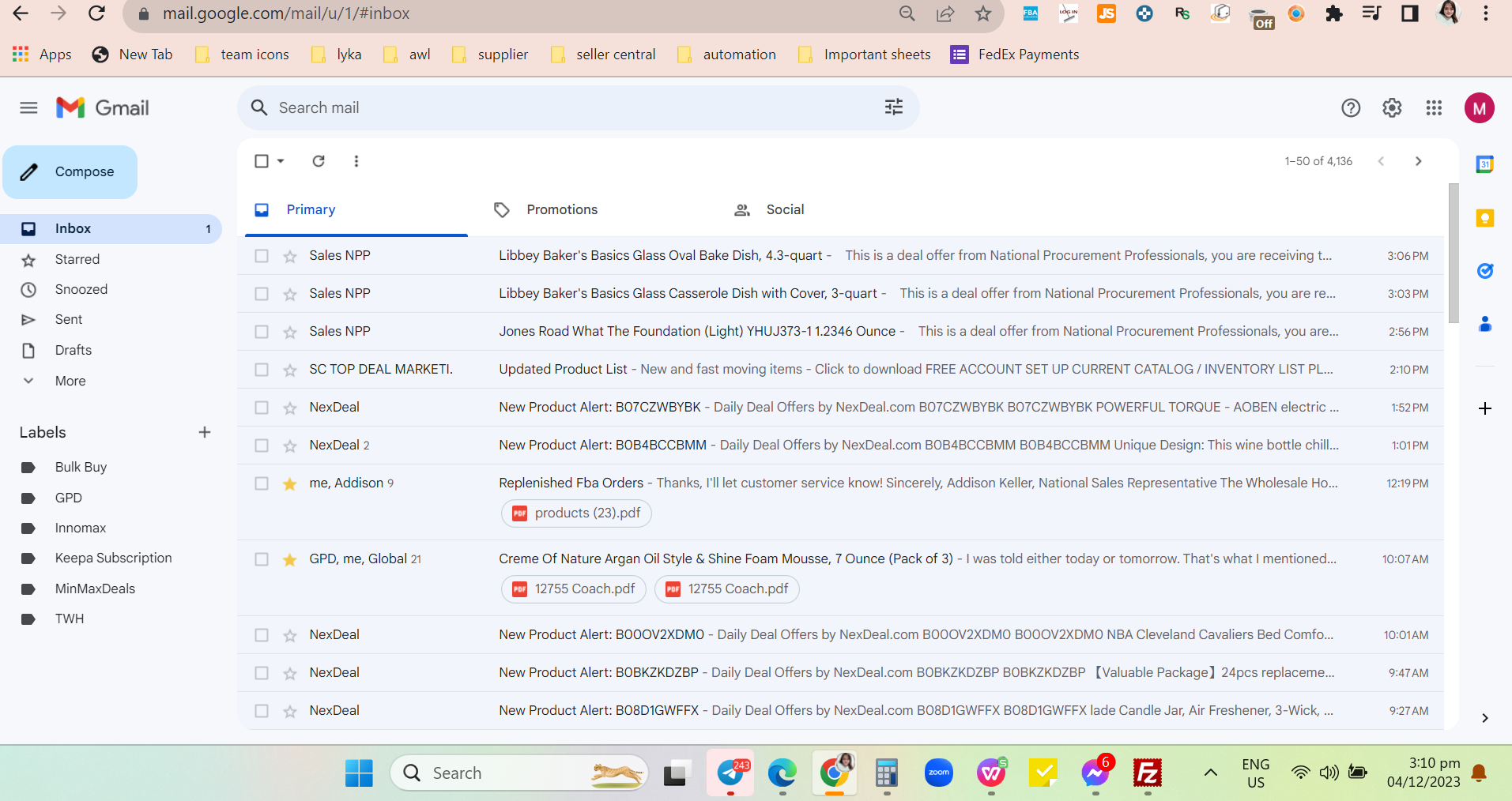Open FileZilla from the taskbar

click(1147, 773)
